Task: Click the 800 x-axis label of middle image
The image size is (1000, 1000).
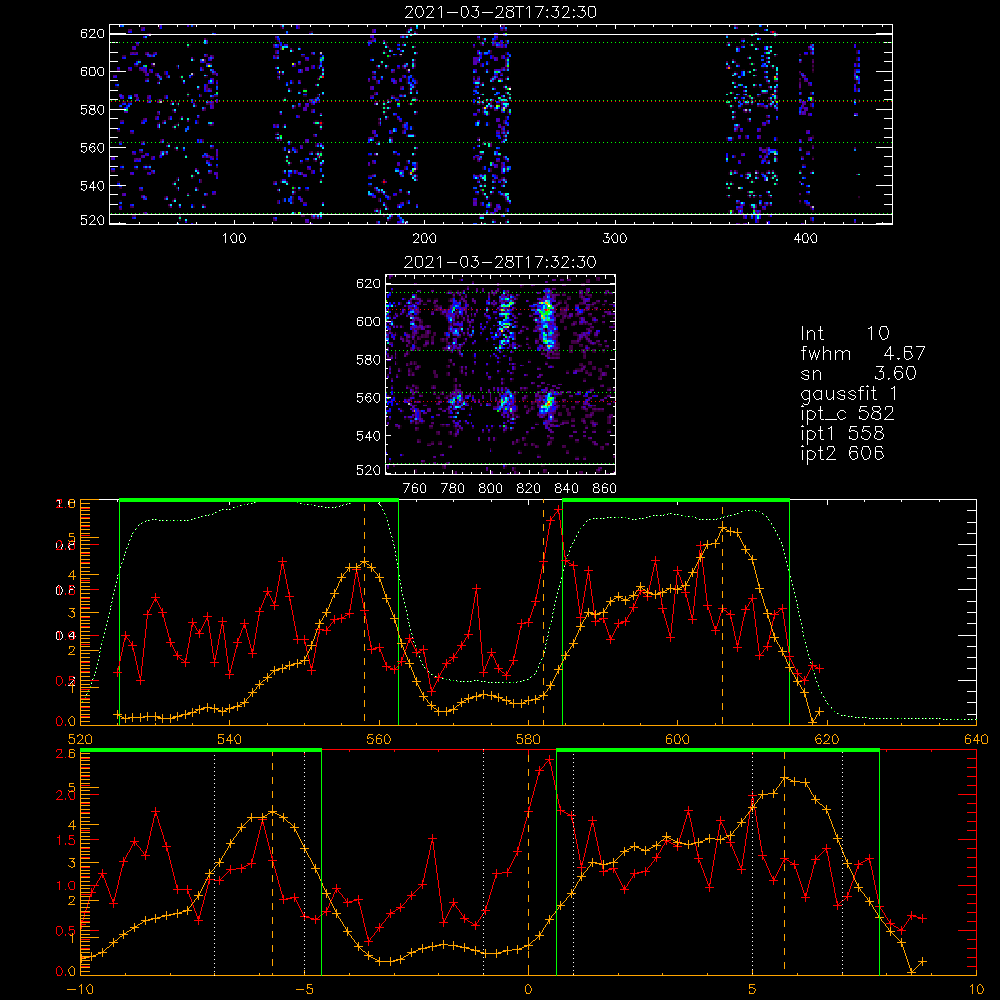Action: [x=490, y=489]
